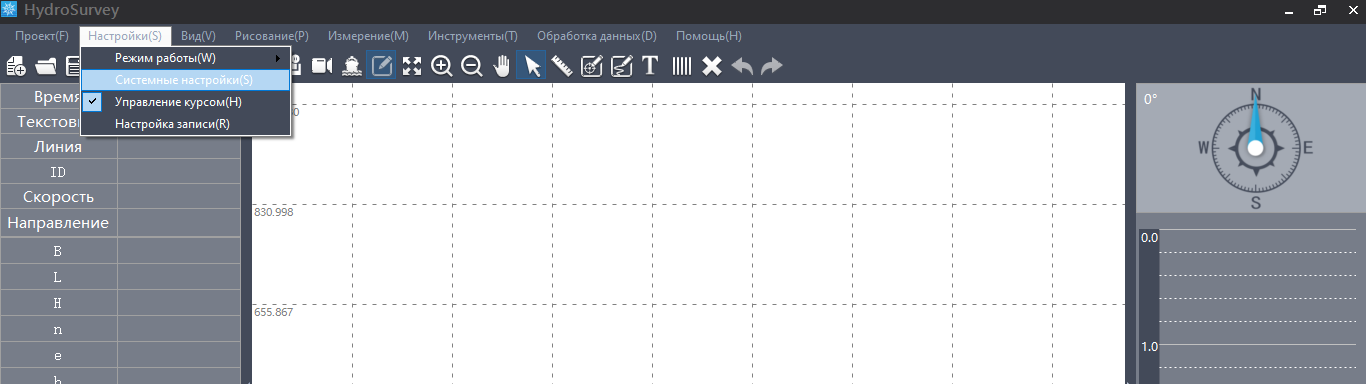Click the fit-to-extent arrows icon

[x=412, y=66]
